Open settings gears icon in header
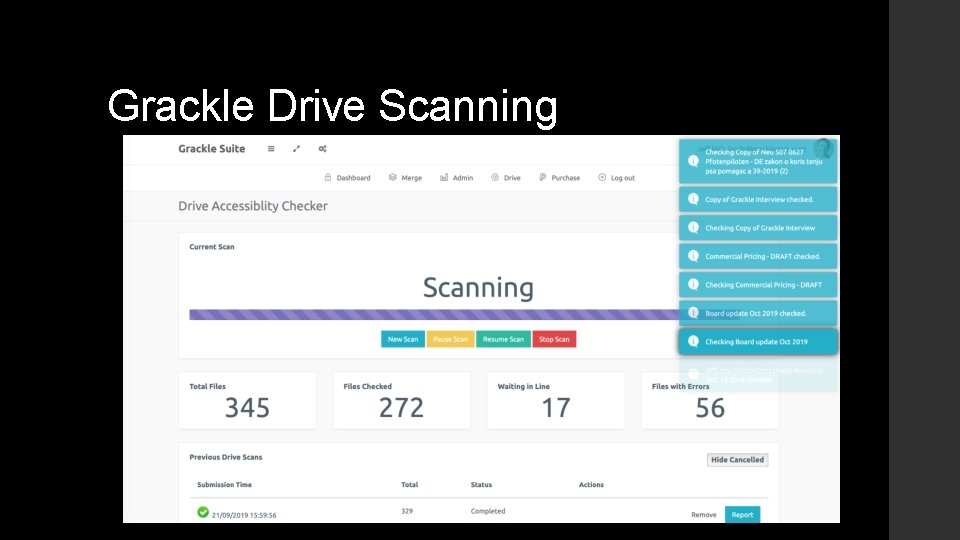Viewport: 960px width, 540px height. point(323,149)
